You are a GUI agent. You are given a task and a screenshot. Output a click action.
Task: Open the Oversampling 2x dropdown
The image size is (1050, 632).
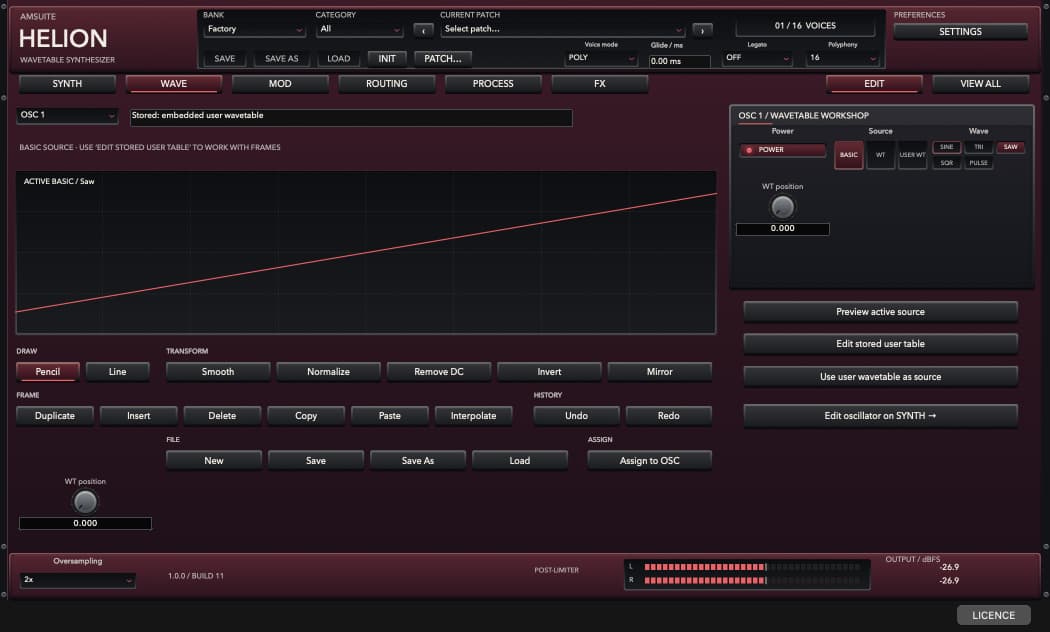(78, 580)
